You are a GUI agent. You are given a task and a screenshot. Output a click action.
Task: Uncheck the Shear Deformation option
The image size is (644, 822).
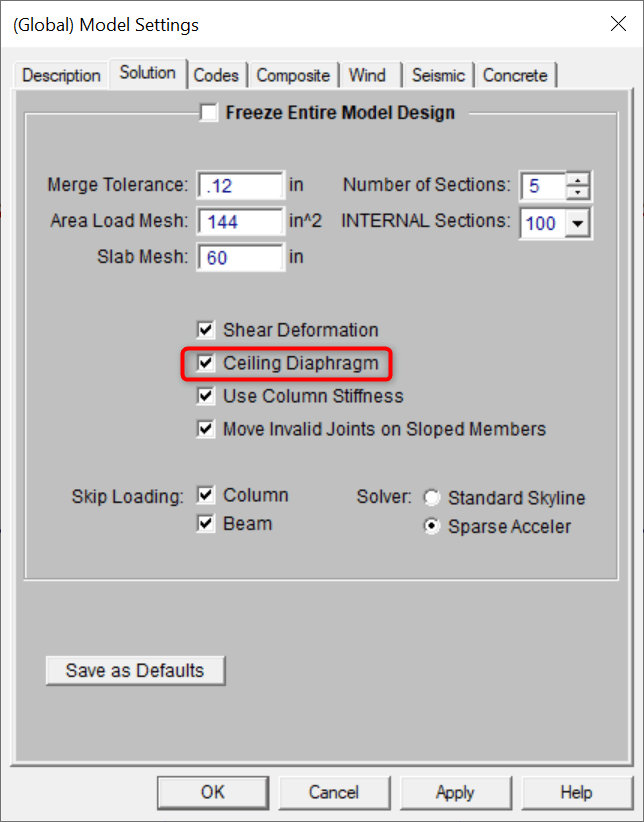tap(206, 330)
